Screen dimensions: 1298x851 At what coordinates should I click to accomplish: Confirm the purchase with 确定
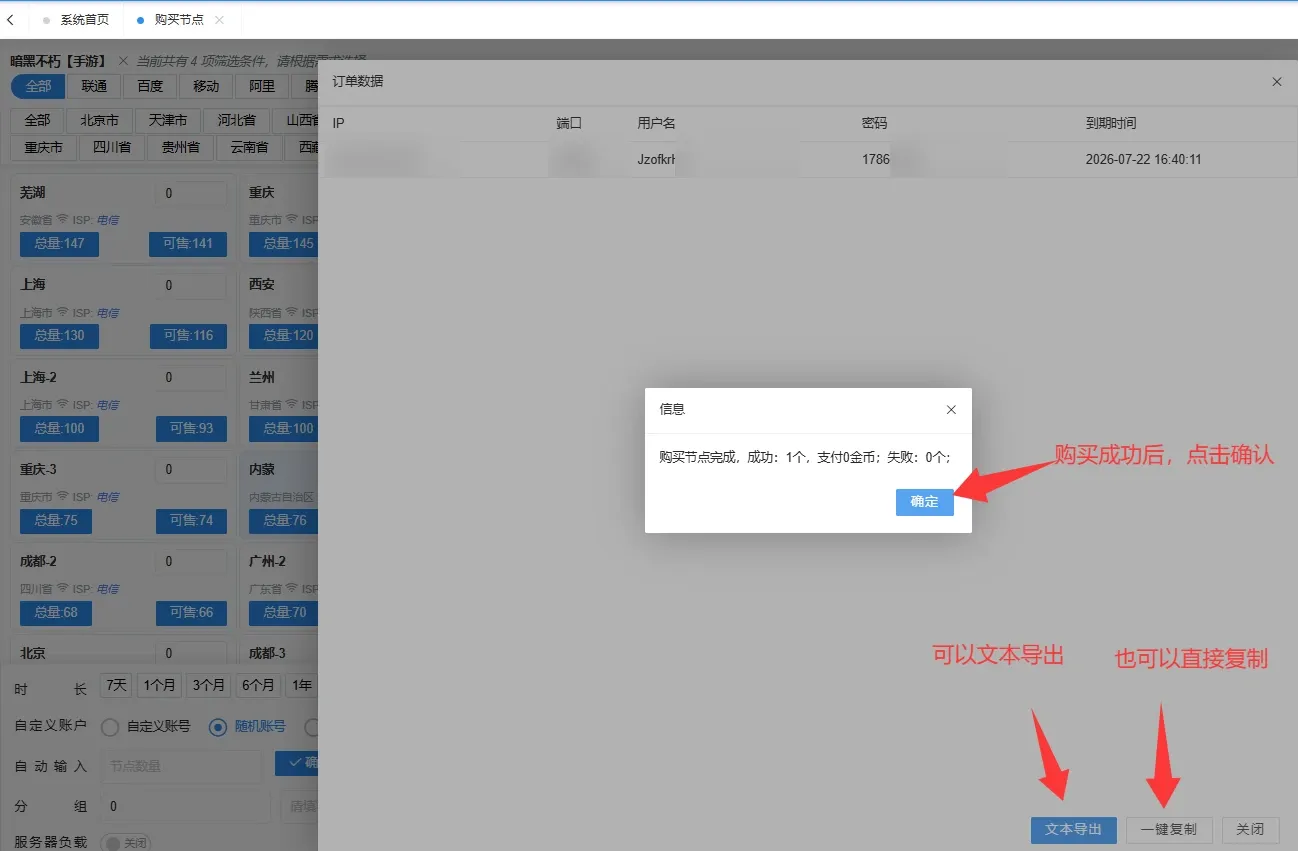tap(925, 502)
